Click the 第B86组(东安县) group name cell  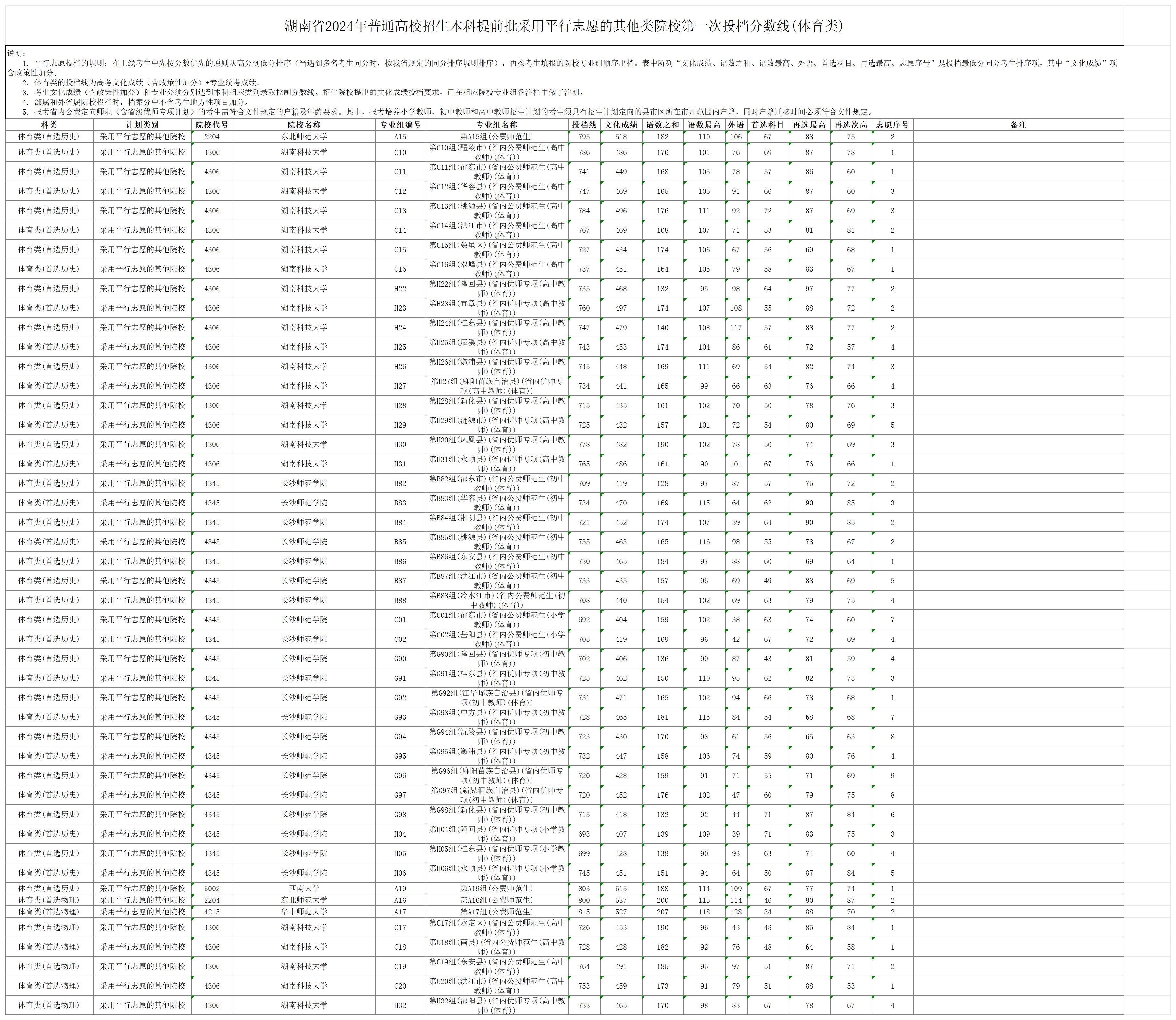click(x=497, y=561)
